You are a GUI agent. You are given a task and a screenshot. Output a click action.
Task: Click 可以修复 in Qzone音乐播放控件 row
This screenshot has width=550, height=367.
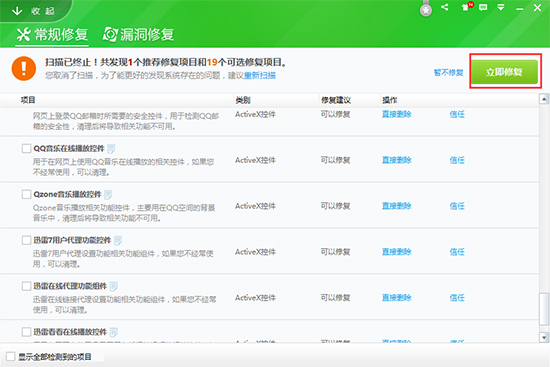click(335, 206)
